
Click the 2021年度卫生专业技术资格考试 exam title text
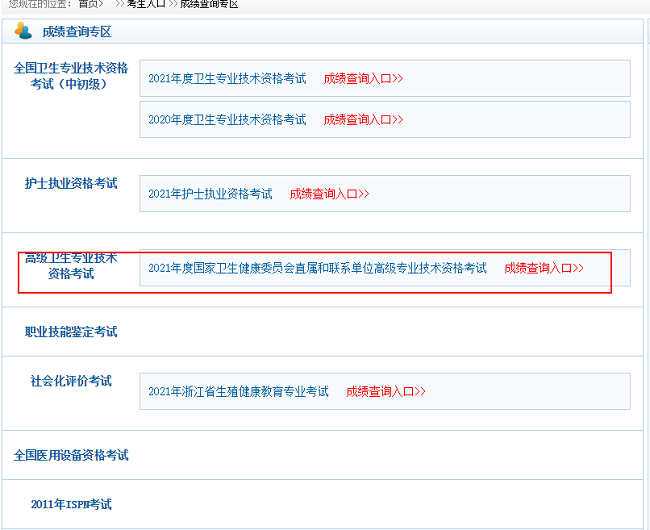[x=227, y=78]
